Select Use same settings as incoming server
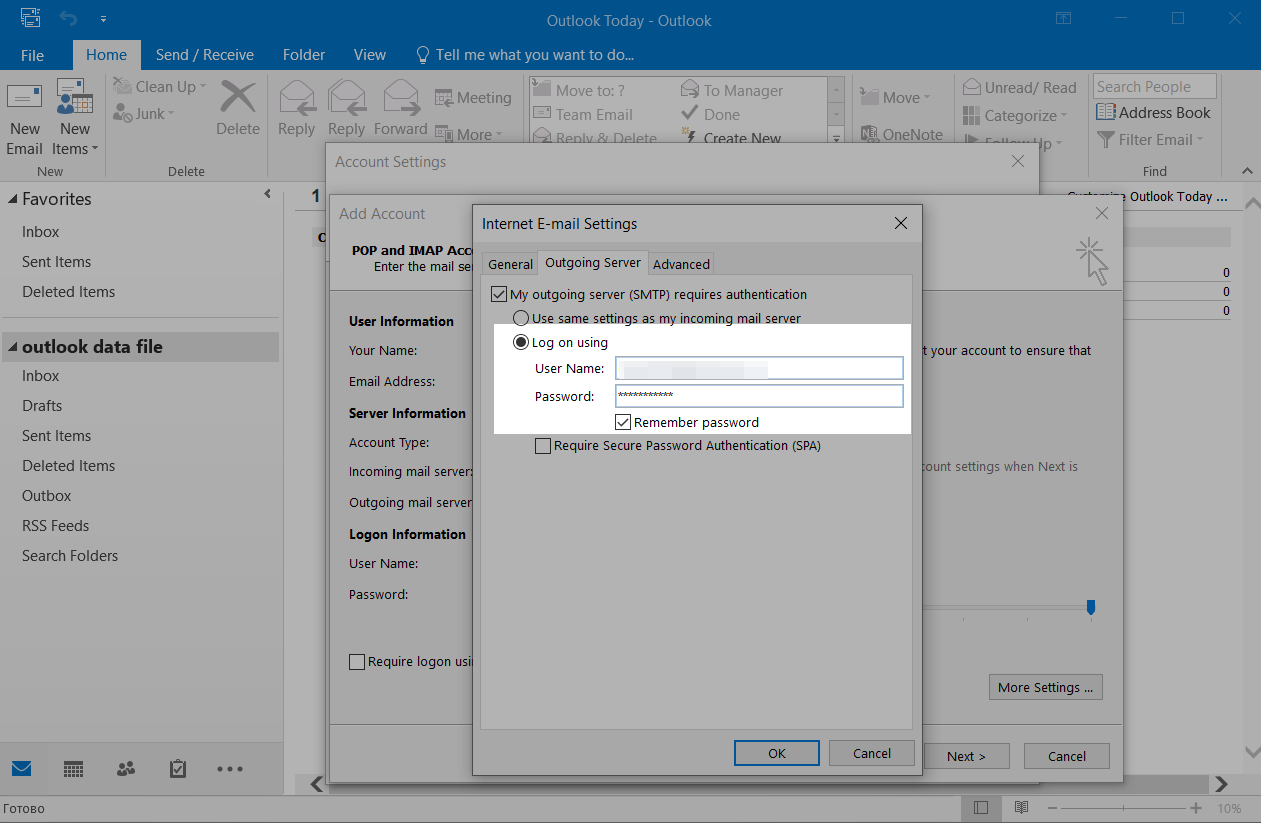The image size is (1261, 823). pos(521,318)
